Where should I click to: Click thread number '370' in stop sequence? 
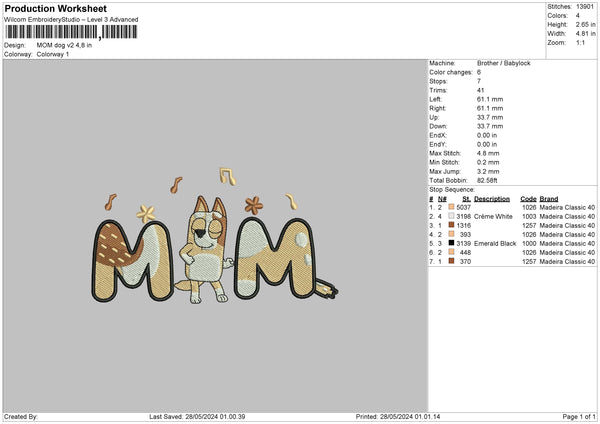tap(465, 261)
